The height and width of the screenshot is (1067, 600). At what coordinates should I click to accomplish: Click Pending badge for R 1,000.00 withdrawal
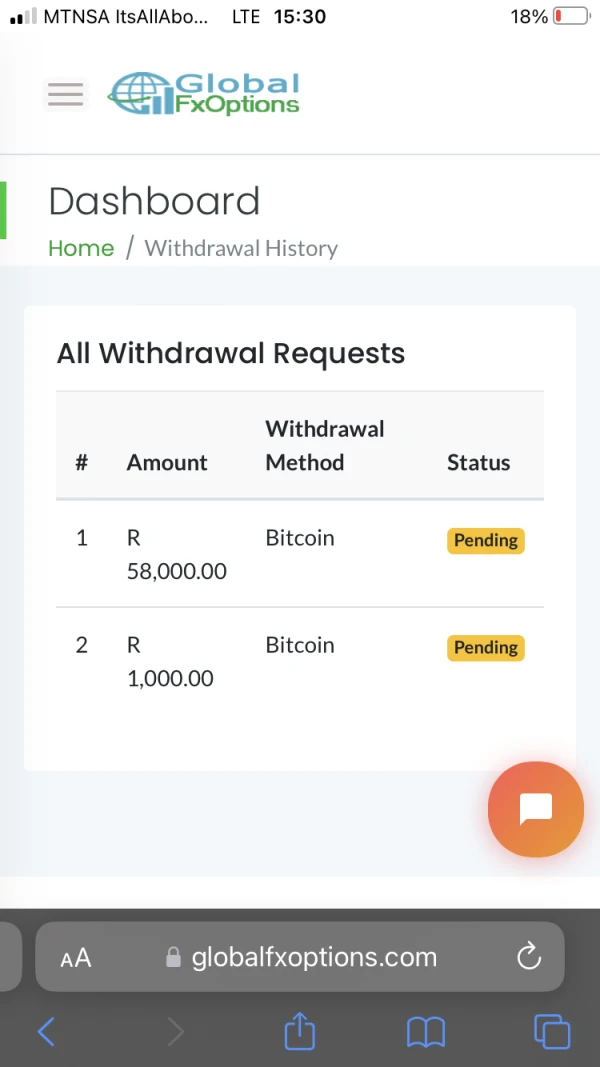485,647
